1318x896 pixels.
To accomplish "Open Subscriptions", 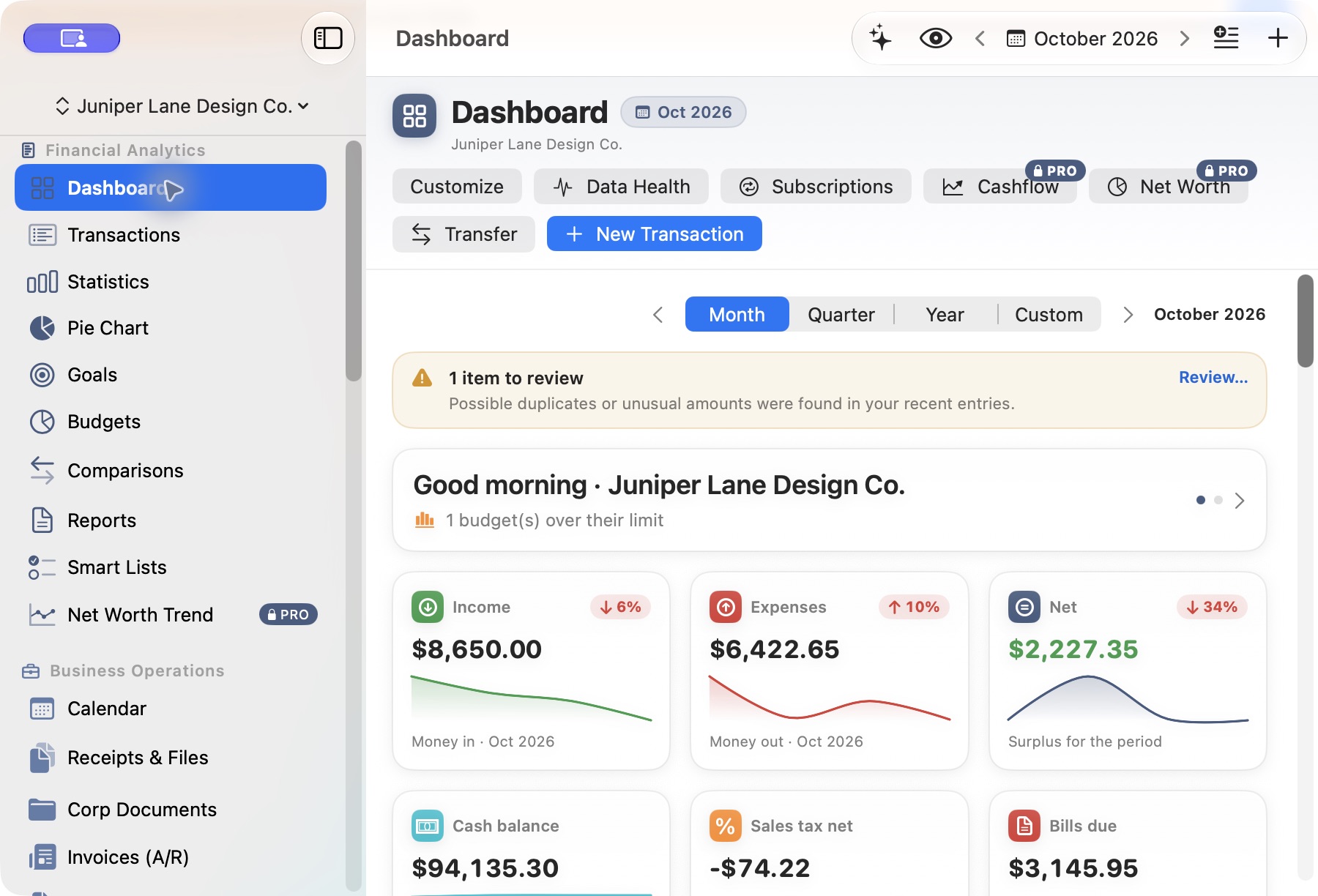I will click(x=816, y=187).
